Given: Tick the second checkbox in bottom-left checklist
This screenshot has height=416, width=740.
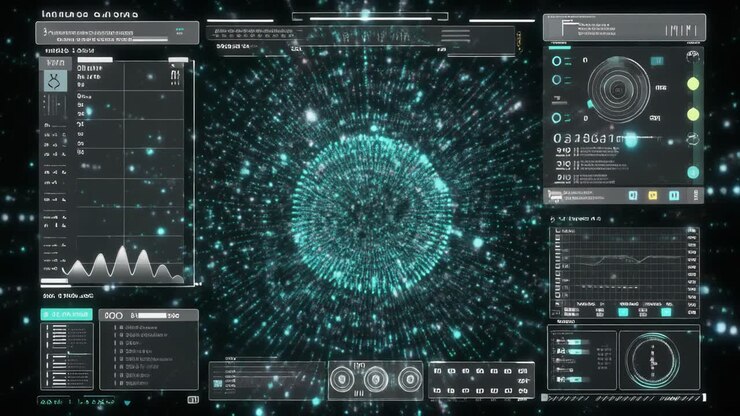Looking at the screenshot, I should point(121,335).
